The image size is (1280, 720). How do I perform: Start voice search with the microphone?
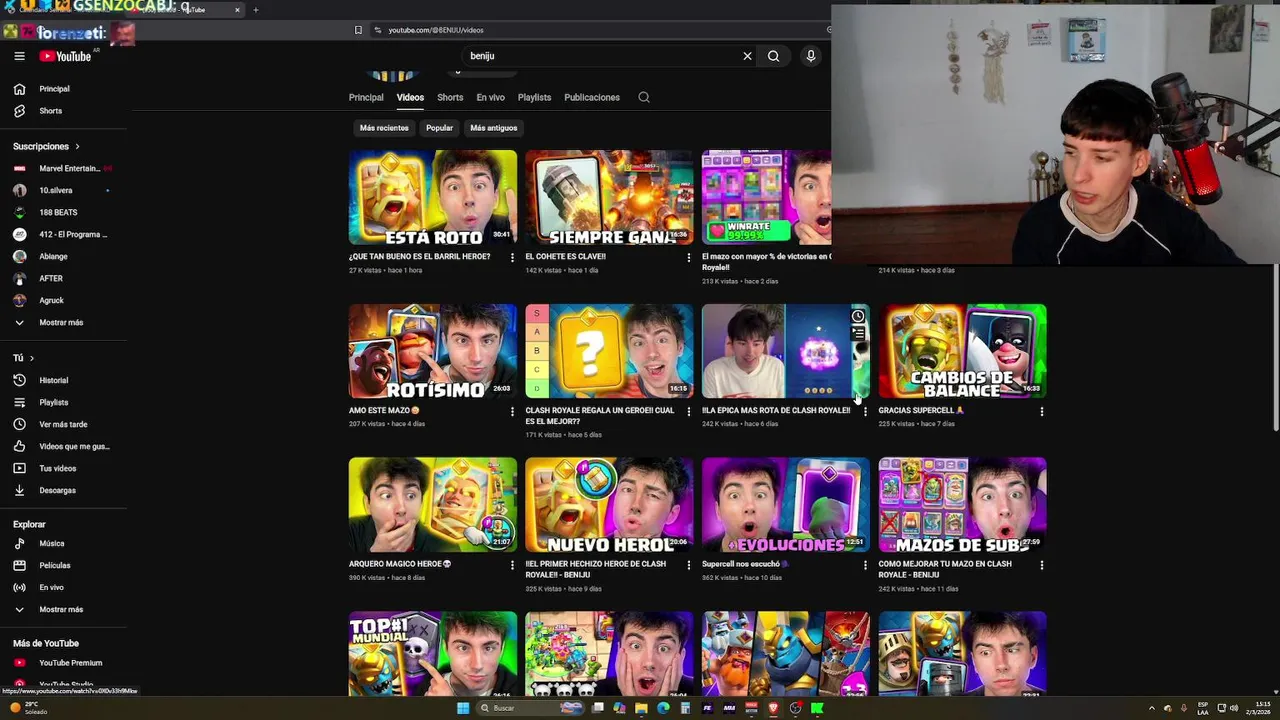click(x=811, y=56)
